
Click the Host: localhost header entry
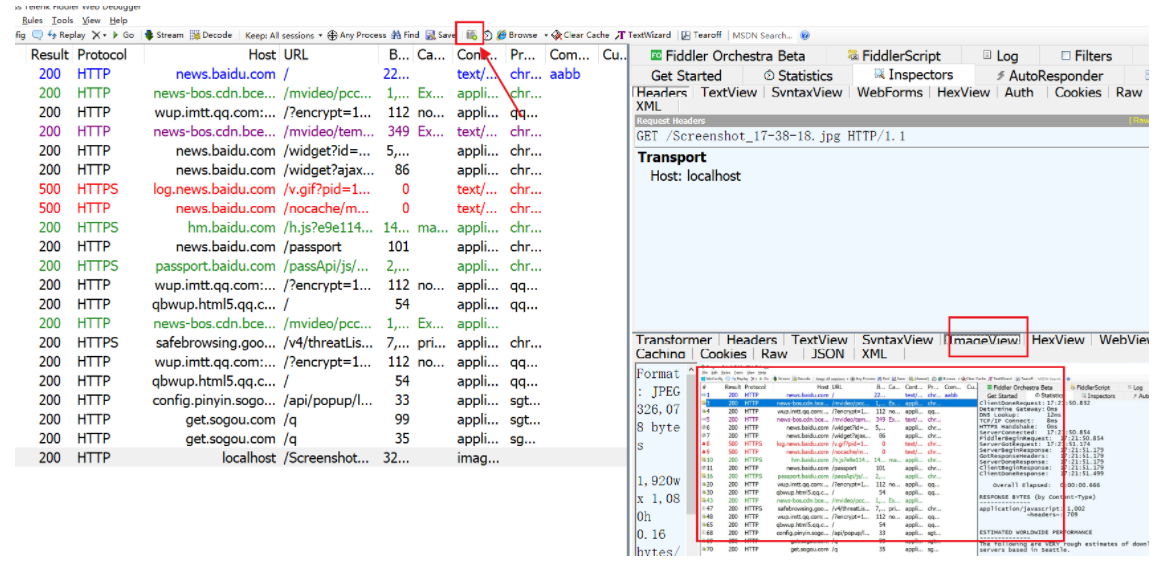[x=696, y=176]
